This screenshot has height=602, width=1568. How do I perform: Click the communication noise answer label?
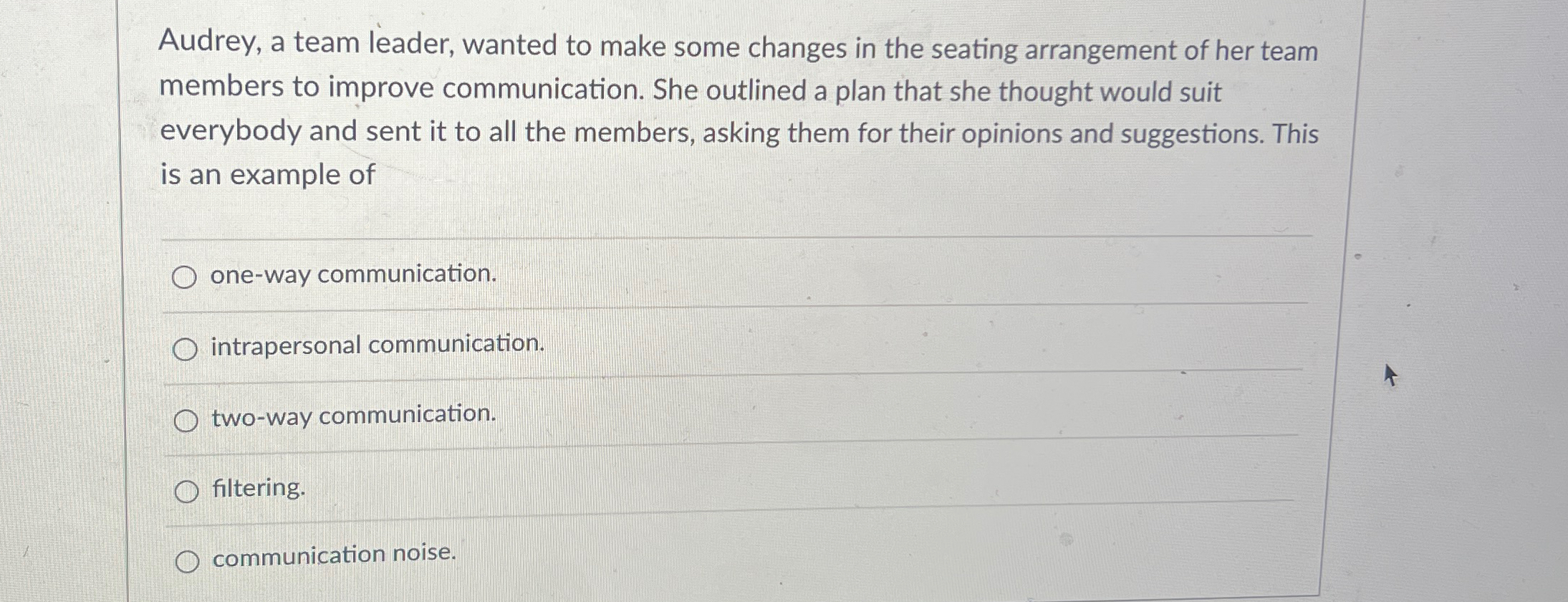tap(332, 555)
